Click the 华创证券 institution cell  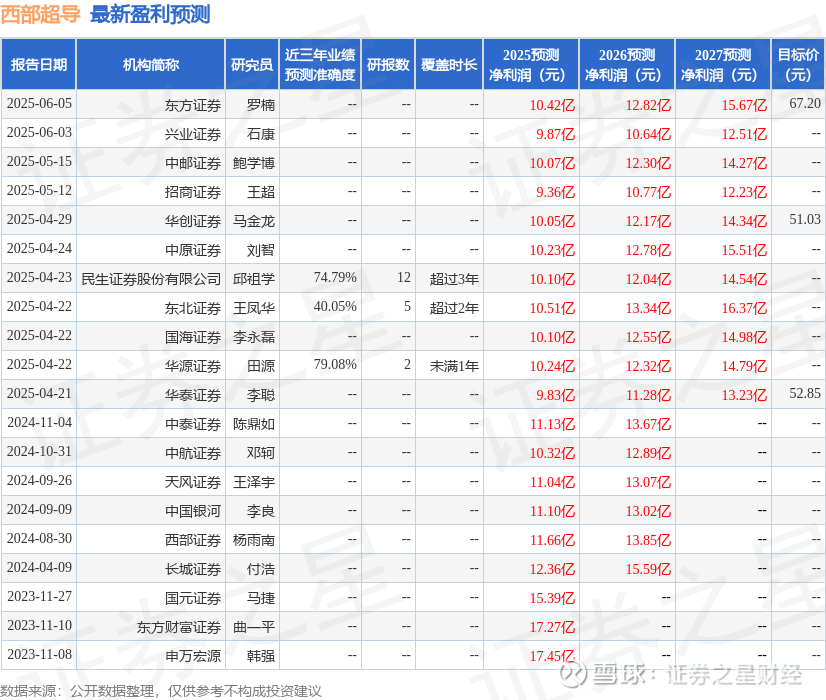[x=192, y=221]
